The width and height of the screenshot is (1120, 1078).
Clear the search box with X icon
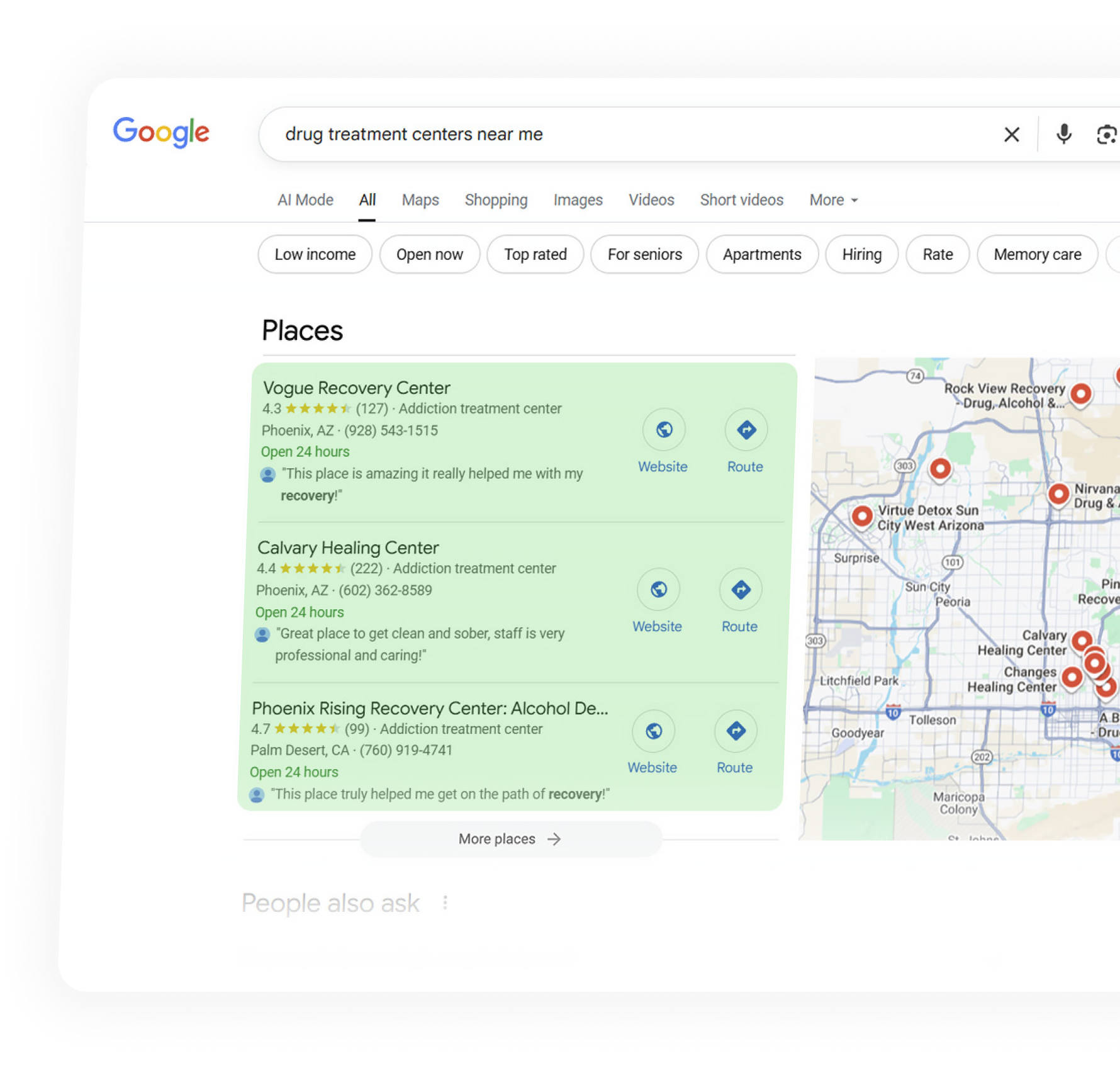pyautogui.click(x=1011, y=134)
